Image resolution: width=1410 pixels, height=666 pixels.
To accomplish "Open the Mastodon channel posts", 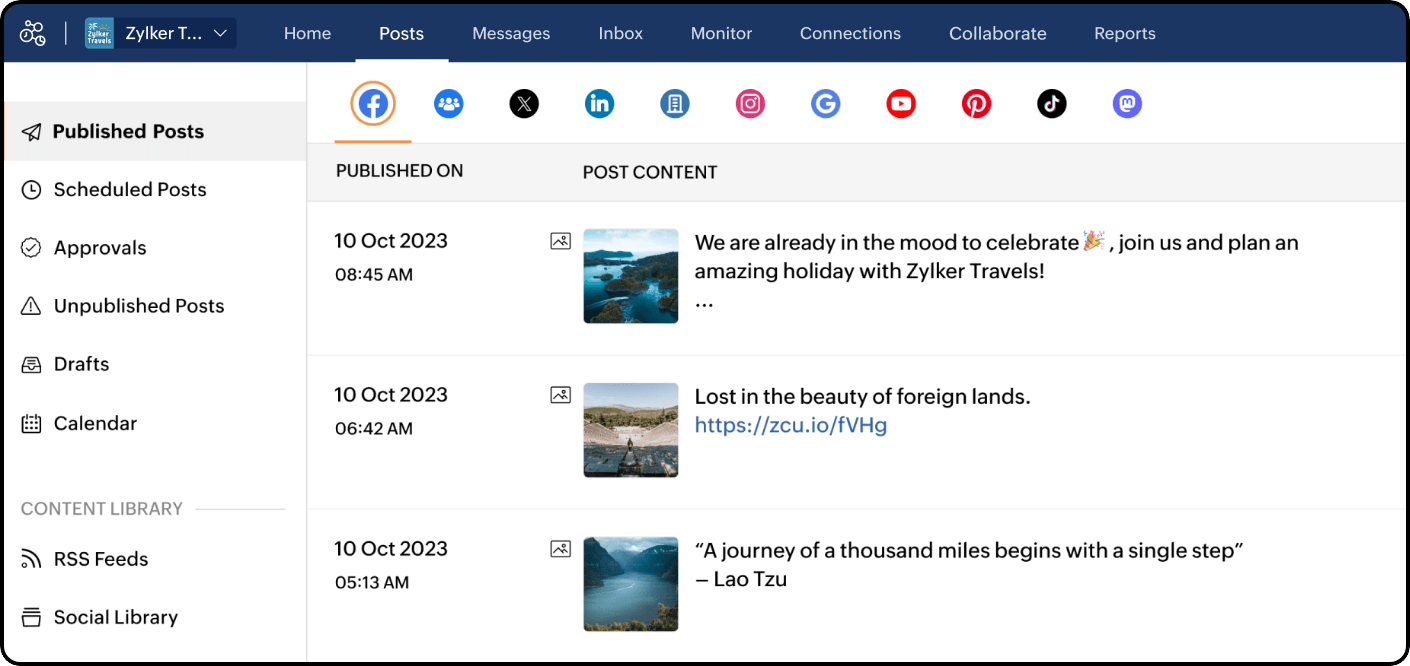I will [1127, 104].
